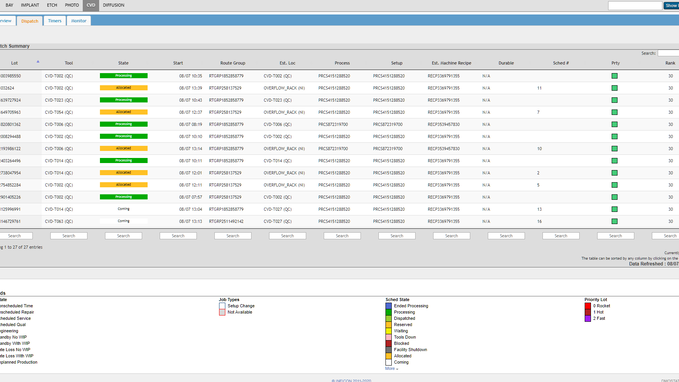Click the Search box under Sched # column
The width and height of the screenshot is (679, 382).
click(561, 236)
